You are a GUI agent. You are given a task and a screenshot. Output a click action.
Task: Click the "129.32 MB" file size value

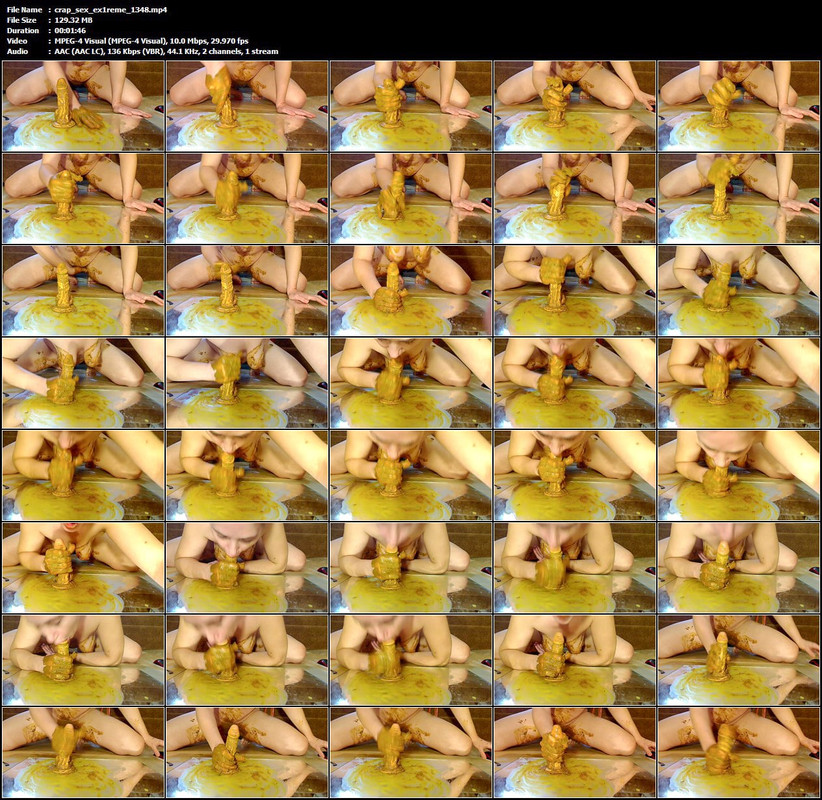(73, 20)
